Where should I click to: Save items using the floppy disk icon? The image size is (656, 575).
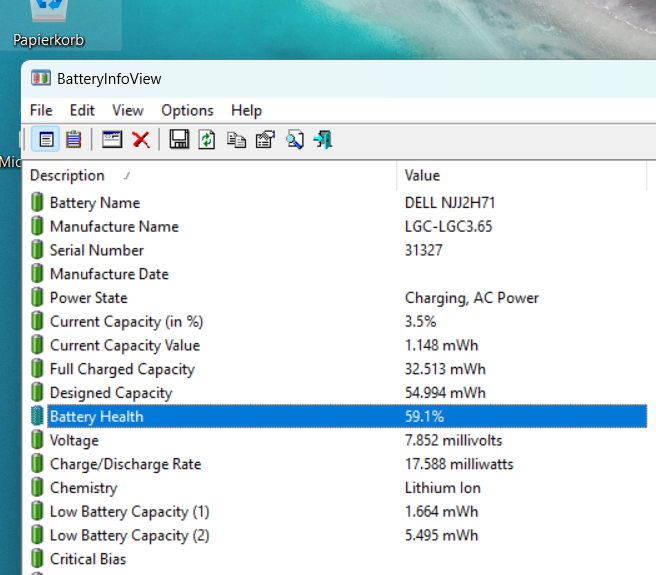(179, 139)
